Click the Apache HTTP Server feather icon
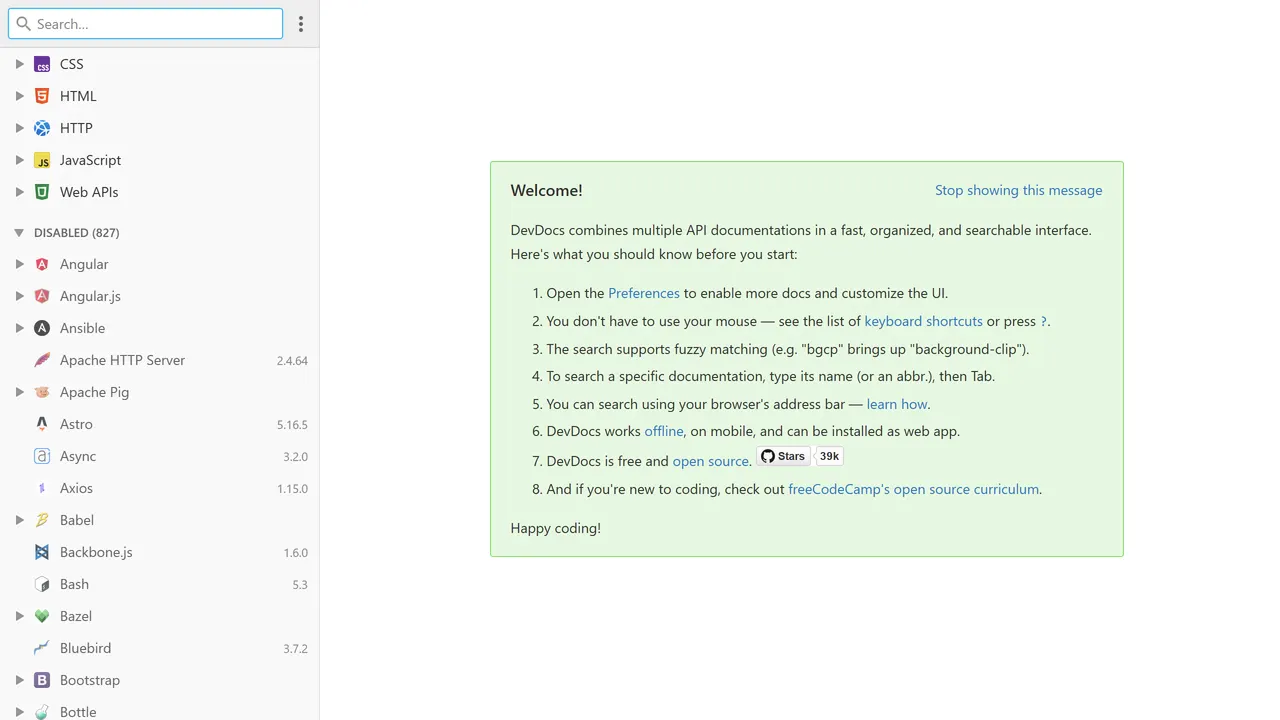Viewport: 1280px width, 720px height. [x=42, y=360]
